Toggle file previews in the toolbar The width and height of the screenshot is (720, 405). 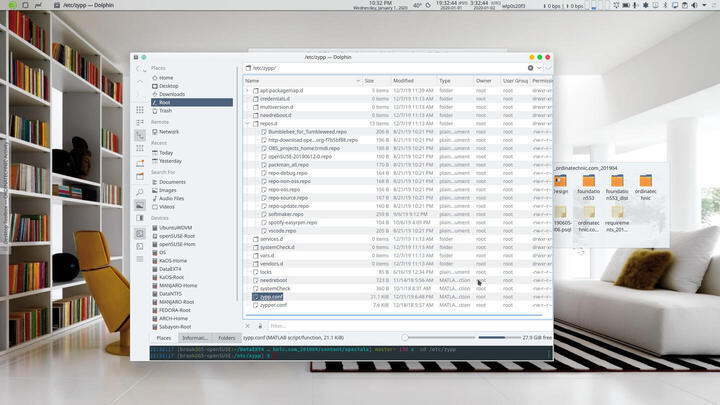140,205
